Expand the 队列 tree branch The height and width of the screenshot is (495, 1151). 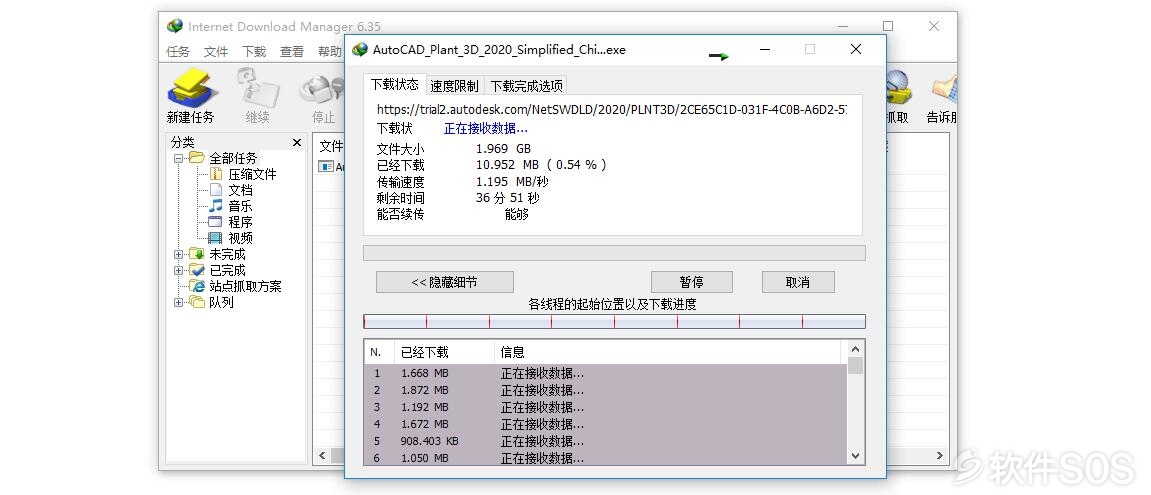[178, 302]
